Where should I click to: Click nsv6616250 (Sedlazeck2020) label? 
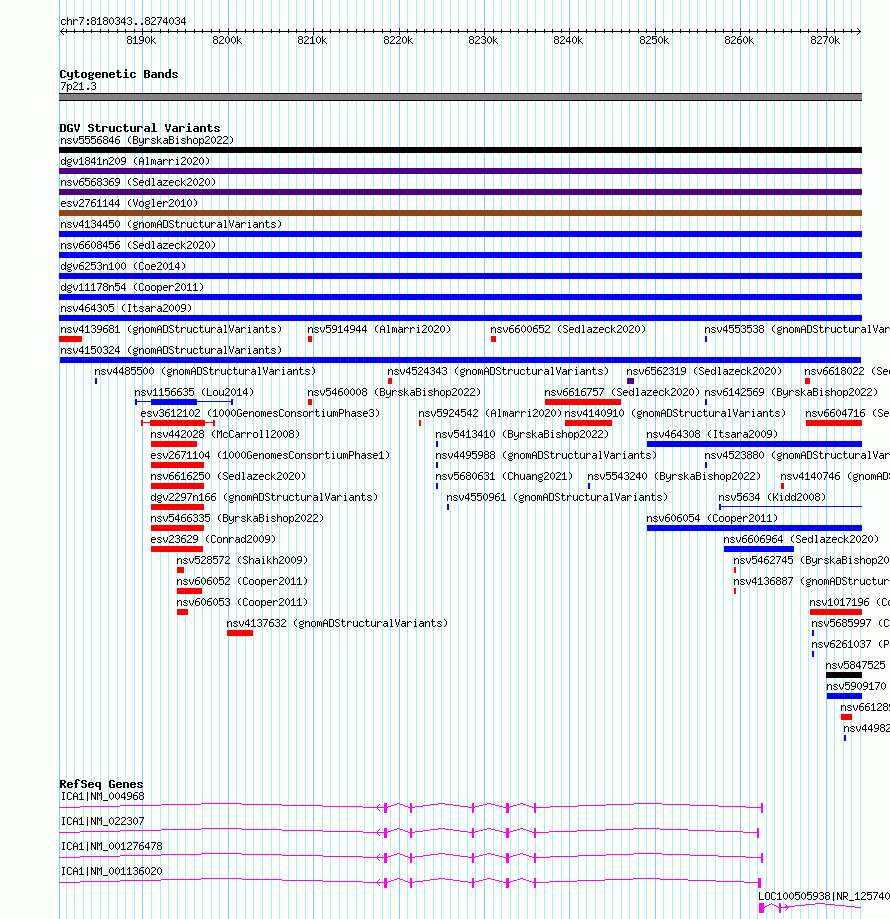[x=229, y=478]
